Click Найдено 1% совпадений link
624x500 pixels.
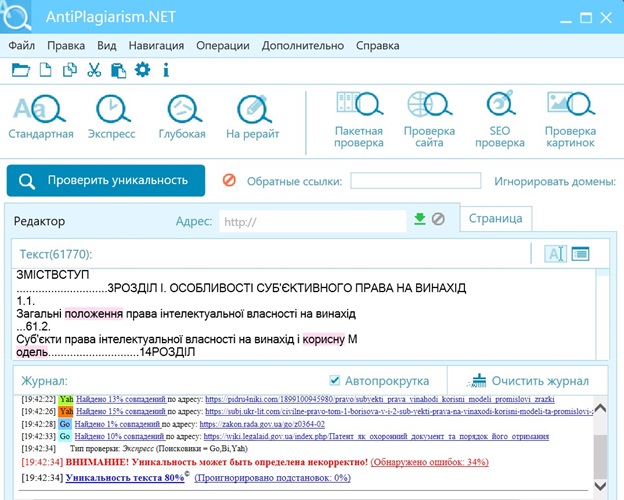pos(117,424)
